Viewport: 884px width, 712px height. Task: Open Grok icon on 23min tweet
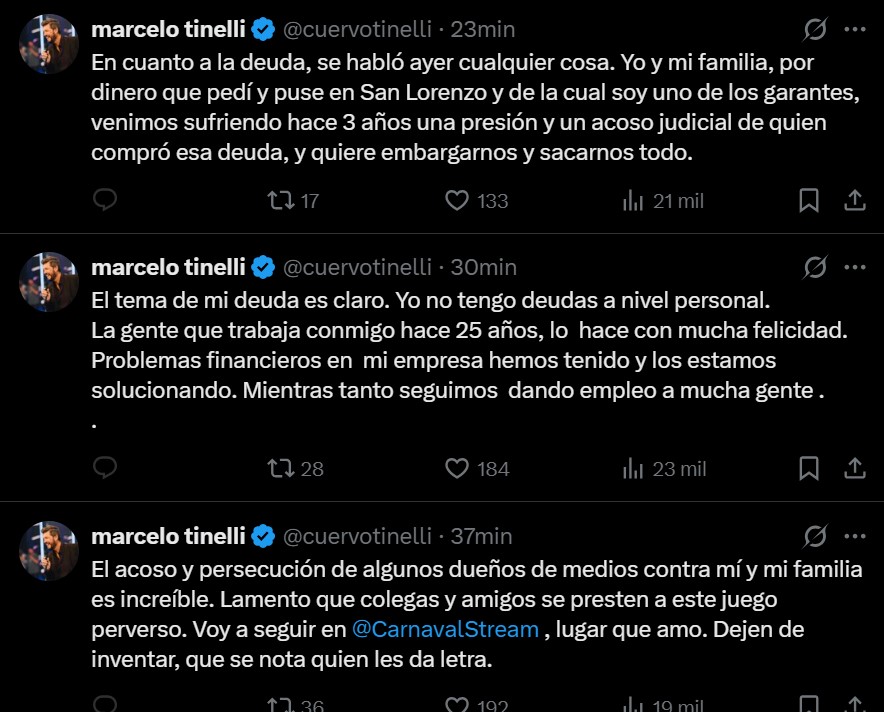[815, 30]
